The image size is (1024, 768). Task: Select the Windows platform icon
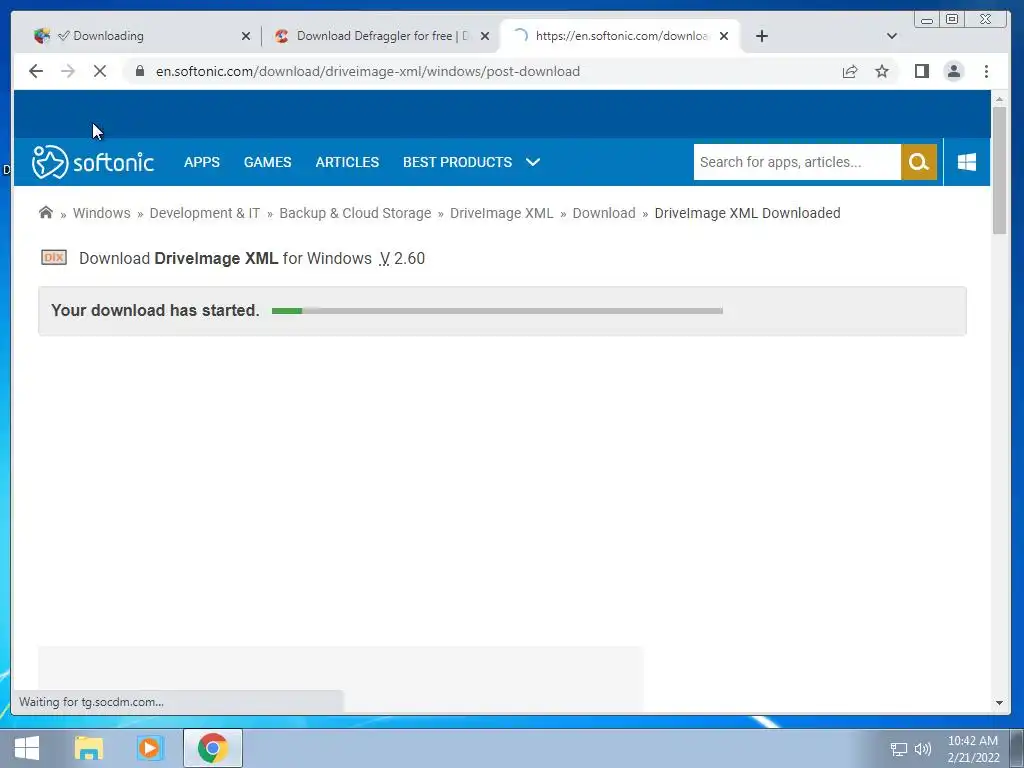tap(967, 162)
